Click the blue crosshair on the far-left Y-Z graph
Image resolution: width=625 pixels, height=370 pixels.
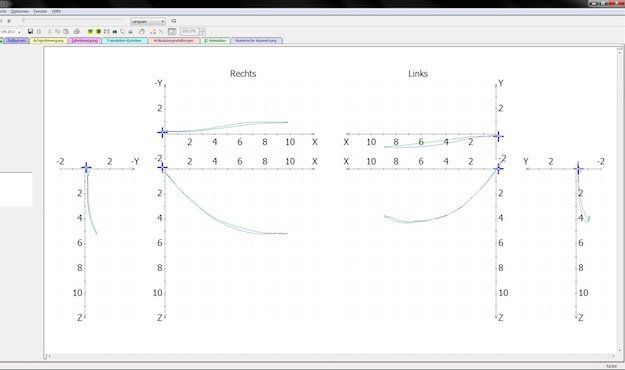(86, 168)
